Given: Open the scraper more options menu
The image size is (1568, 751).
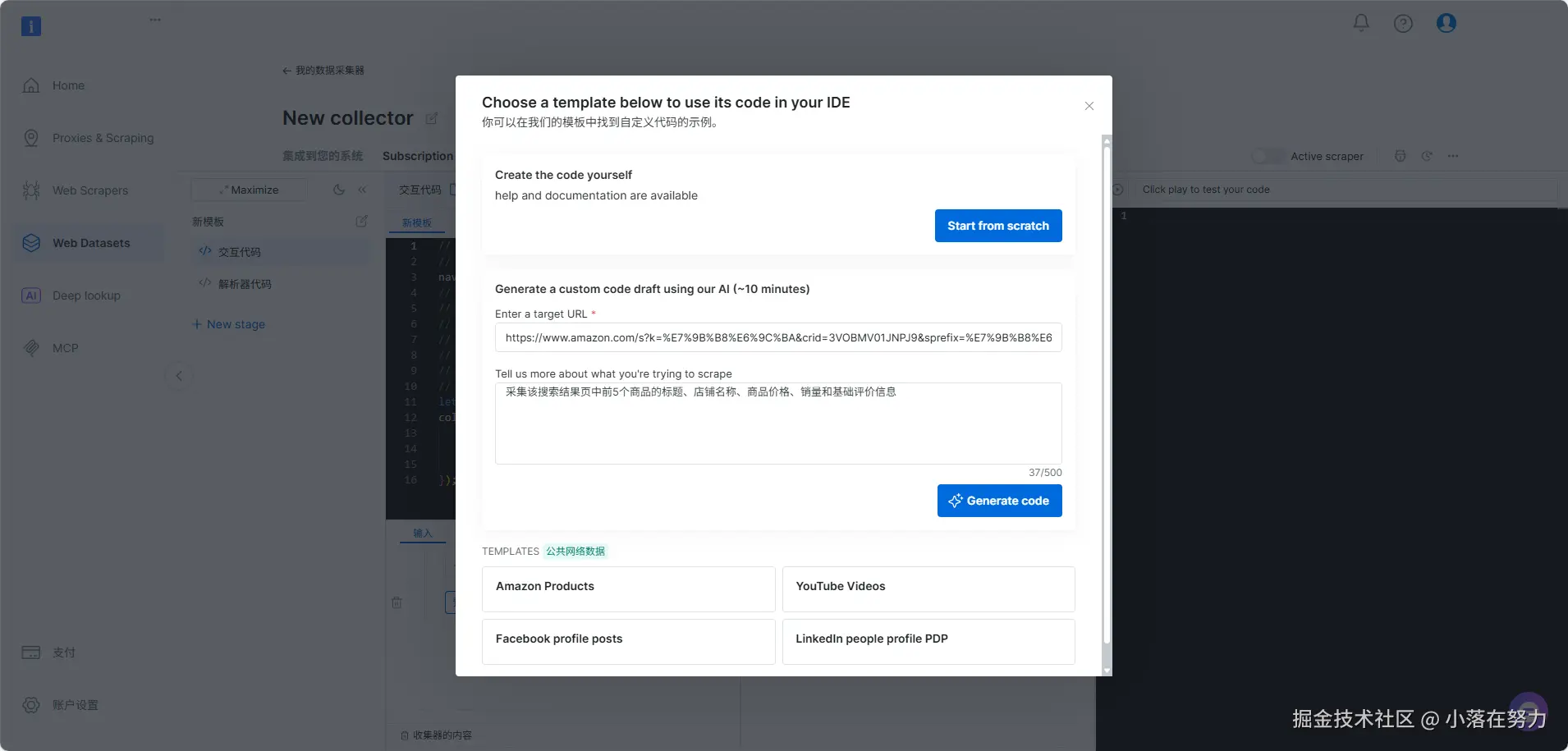Looking at the screenshot, I should [x=1453, y=156].
